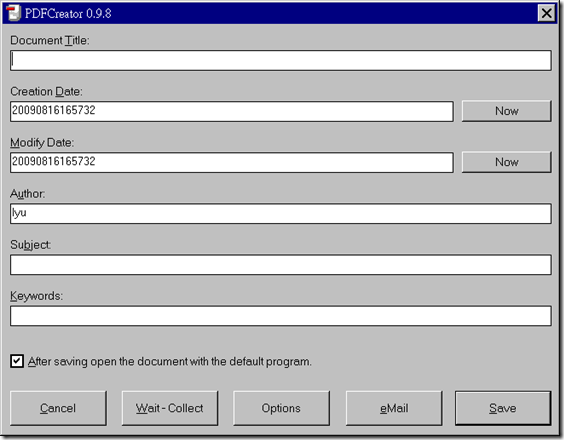Click the Creation Date text field
The width and height of the screenshot is (564, 440).
232,112
